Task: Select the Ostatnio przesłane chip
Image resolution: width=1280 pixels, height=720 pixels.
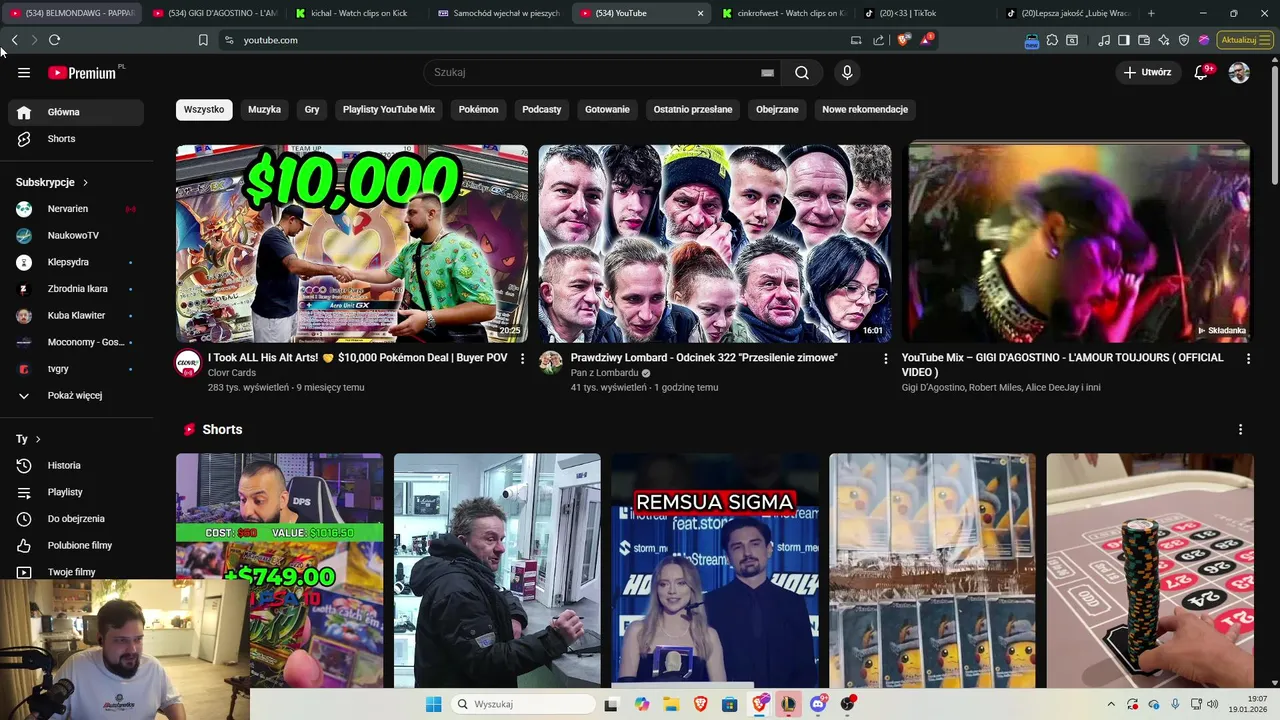Action: 693,110
